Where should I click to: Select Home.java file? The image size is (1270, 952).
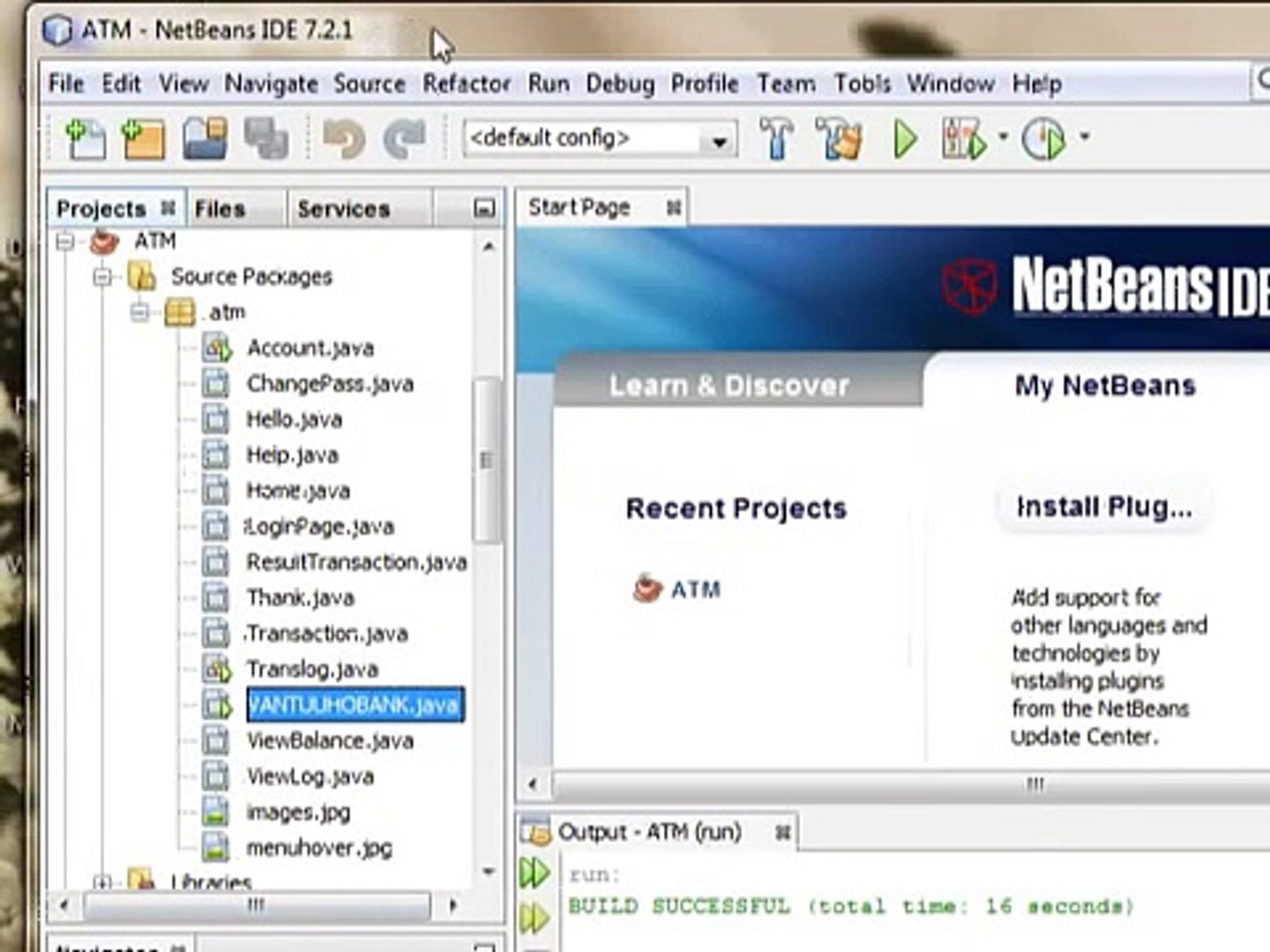coord(298,491)
